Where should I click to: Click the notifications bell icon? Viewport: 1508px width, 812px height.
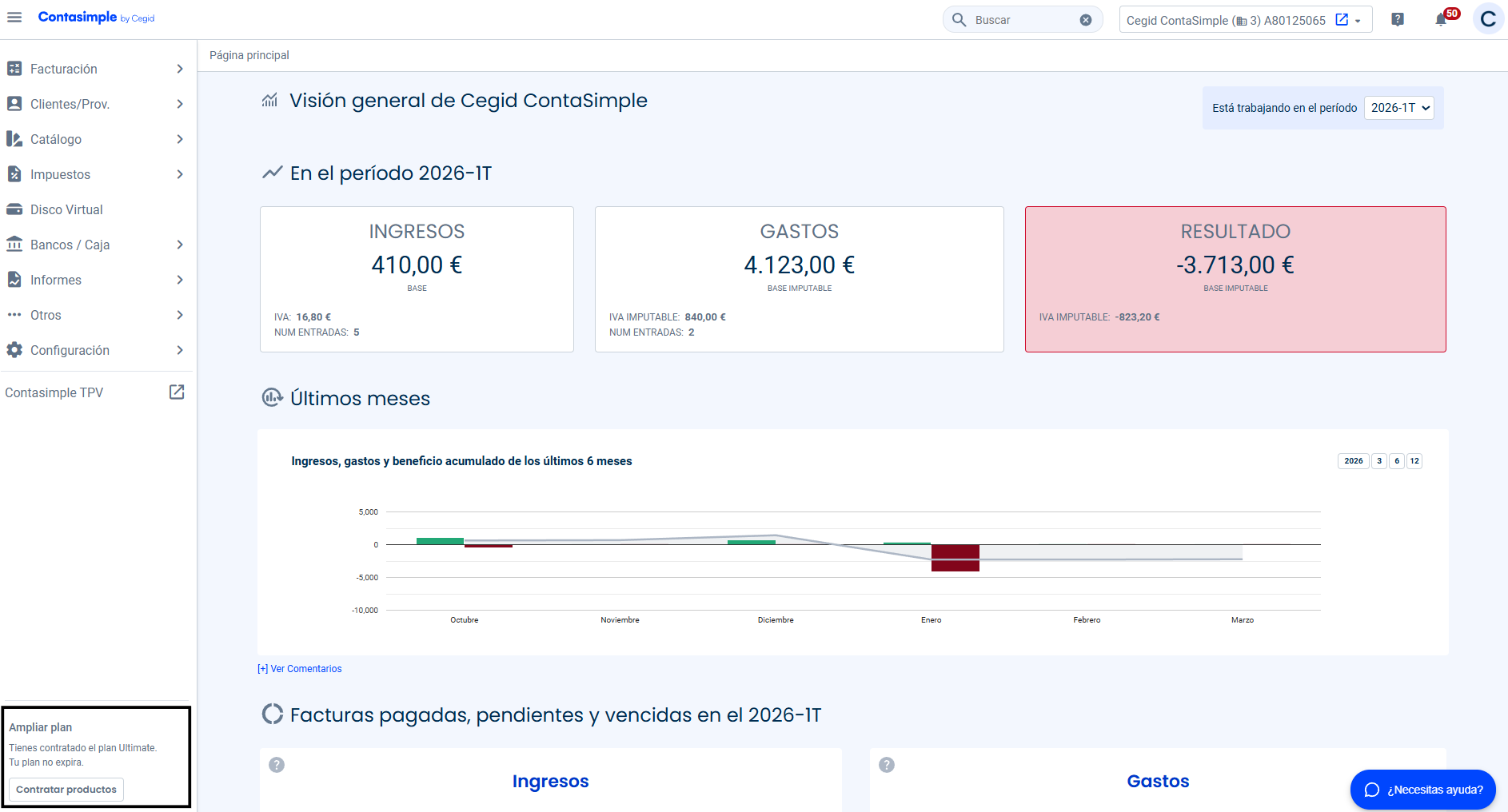pos(1441,20)
